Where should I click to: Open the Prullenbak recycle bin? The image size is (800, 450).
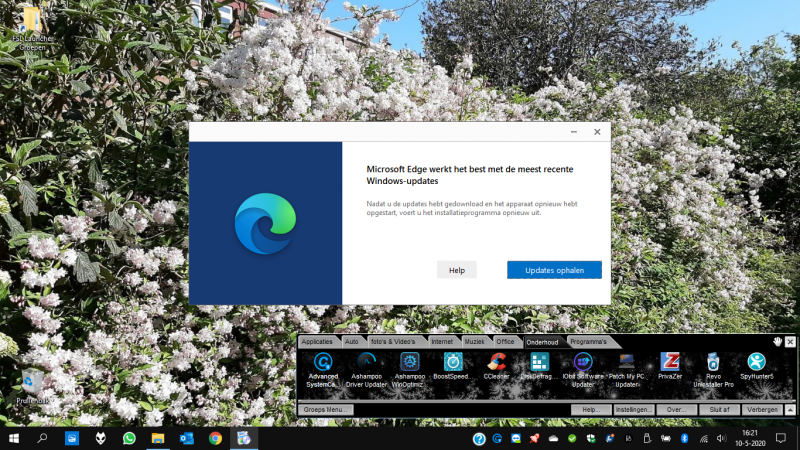(32, 386)
